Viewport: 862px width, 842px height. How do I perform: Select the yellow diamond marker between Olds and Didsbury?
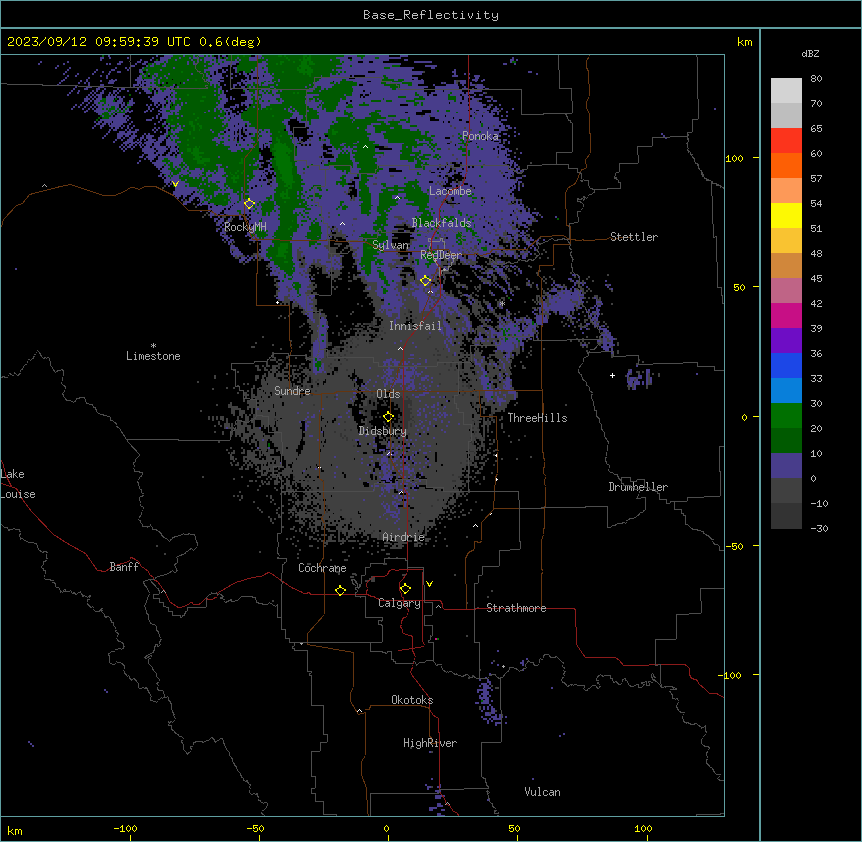388,417
